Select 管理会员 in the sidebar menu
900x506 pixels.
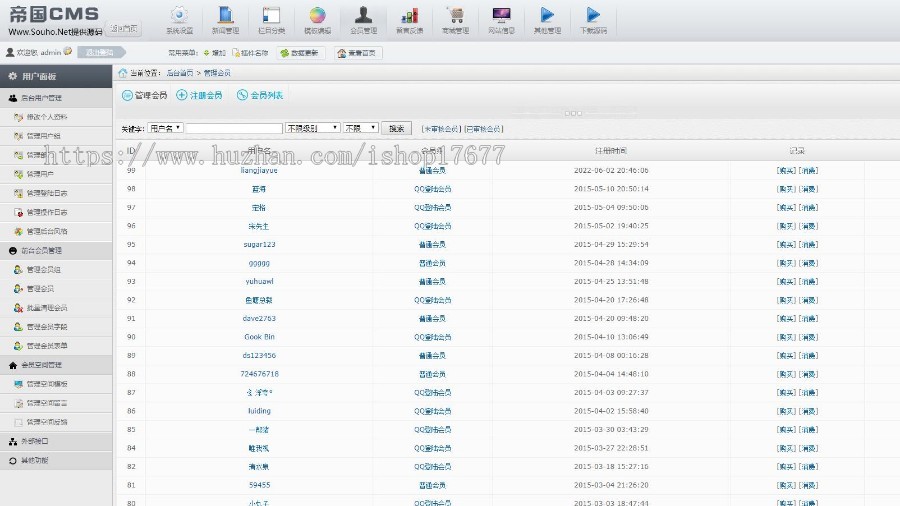click(40, 289)
